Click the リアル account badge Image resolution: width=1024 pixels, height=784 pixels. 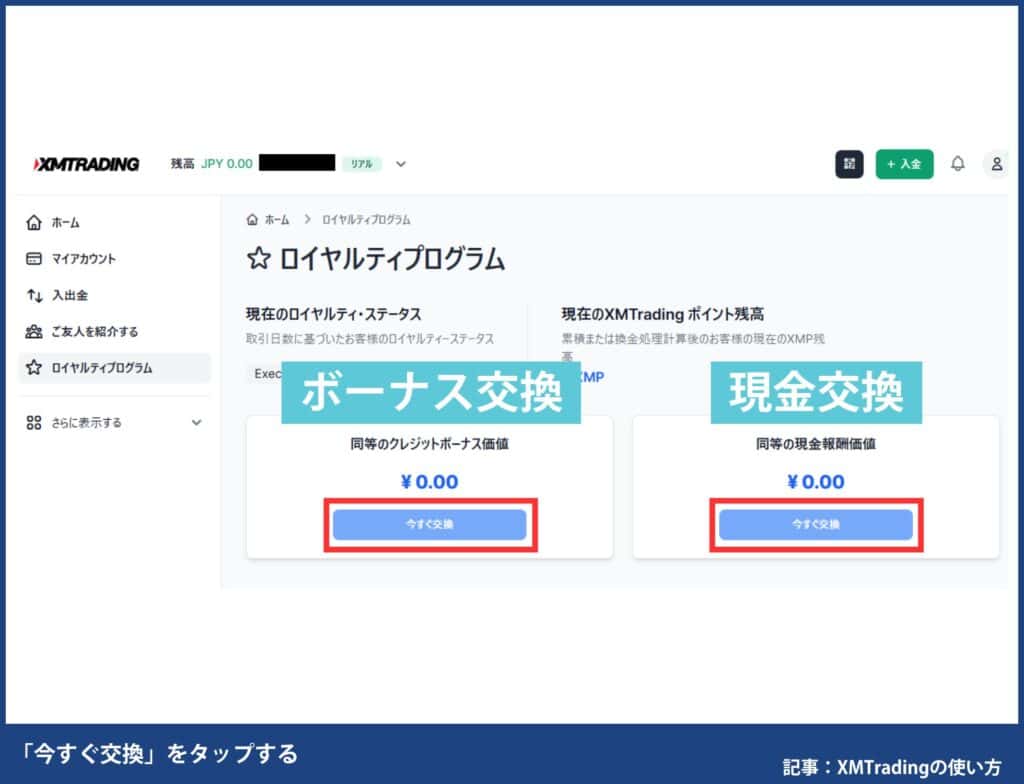362,164
